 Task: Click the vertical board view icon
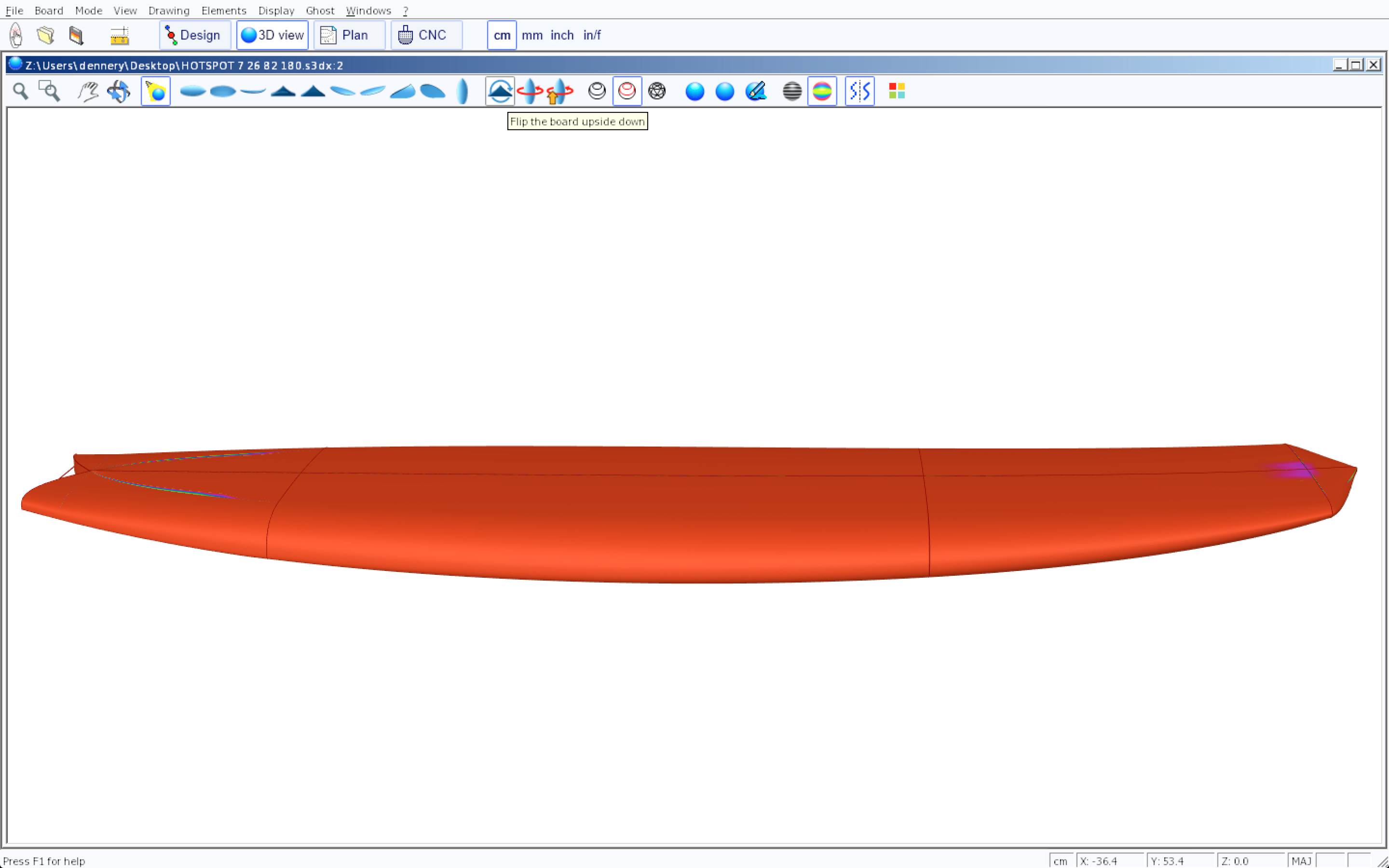[462, 91]
